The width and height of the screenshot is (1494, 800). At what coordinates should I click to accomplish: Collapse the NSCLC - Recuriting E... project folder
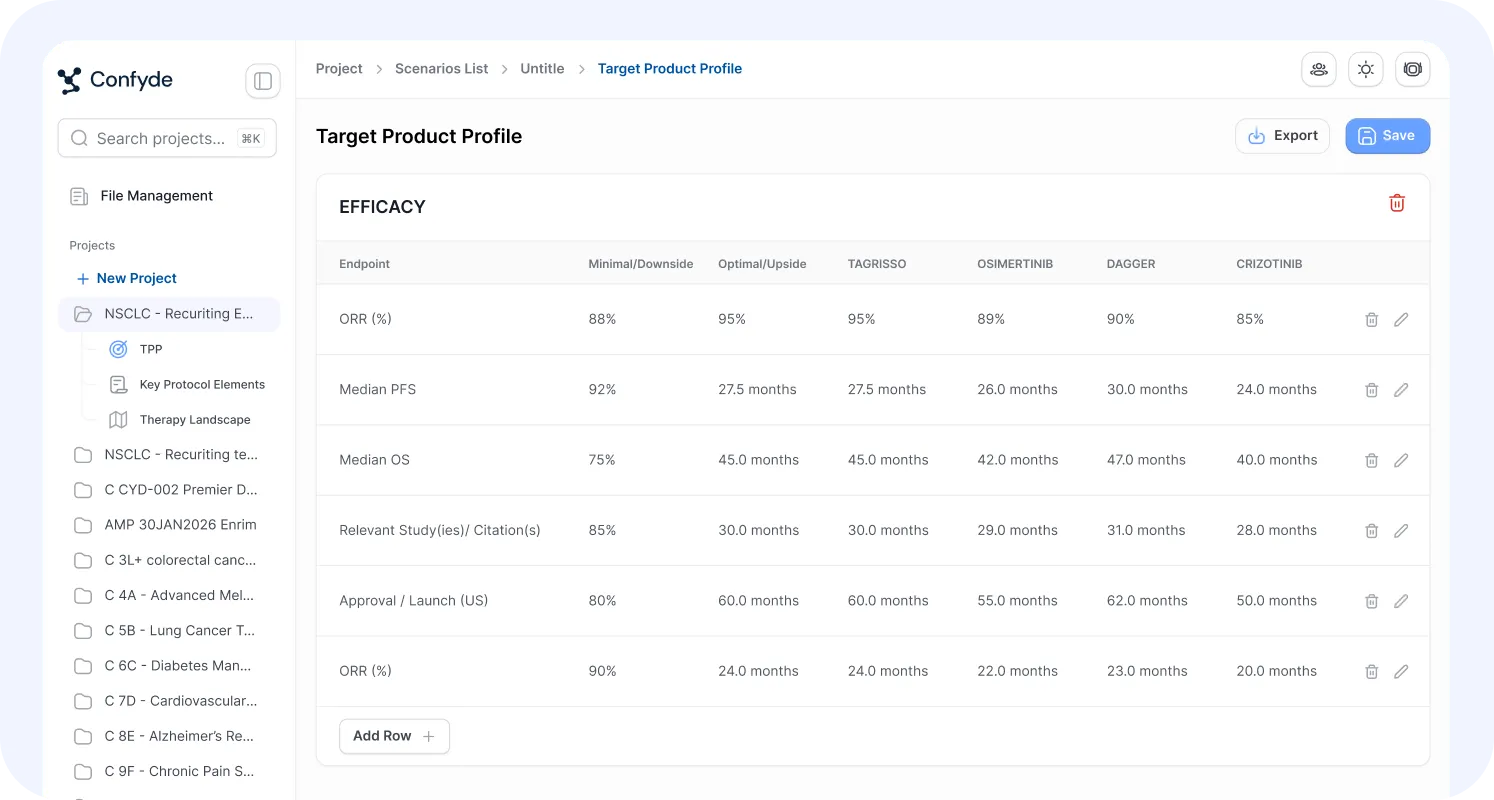(x=168, y=314)
